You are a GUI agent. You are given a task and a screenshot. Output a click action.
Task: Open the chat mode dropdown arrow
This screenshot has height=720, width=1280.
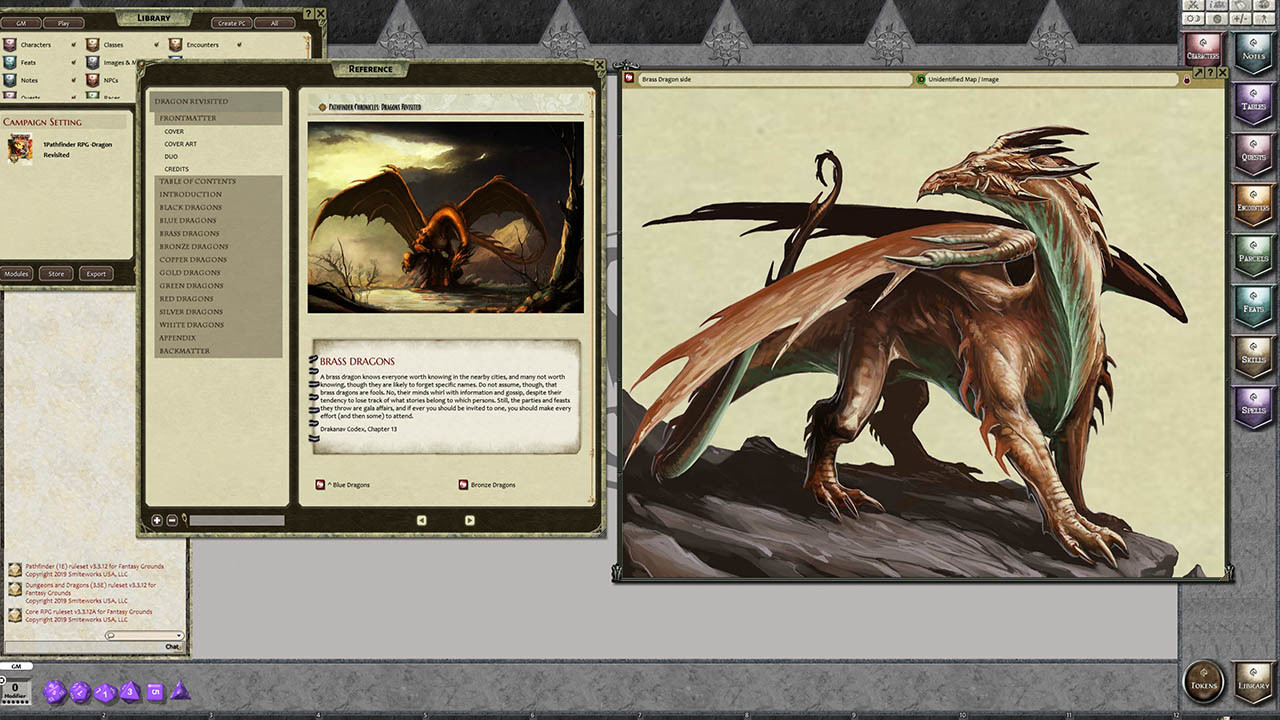pos(179,635)
